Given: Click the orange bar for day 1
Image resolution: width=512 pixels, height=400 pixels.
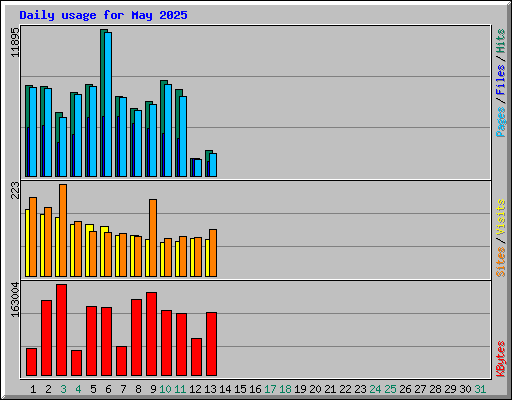Looking at the screenshot, I should (33, 237).
